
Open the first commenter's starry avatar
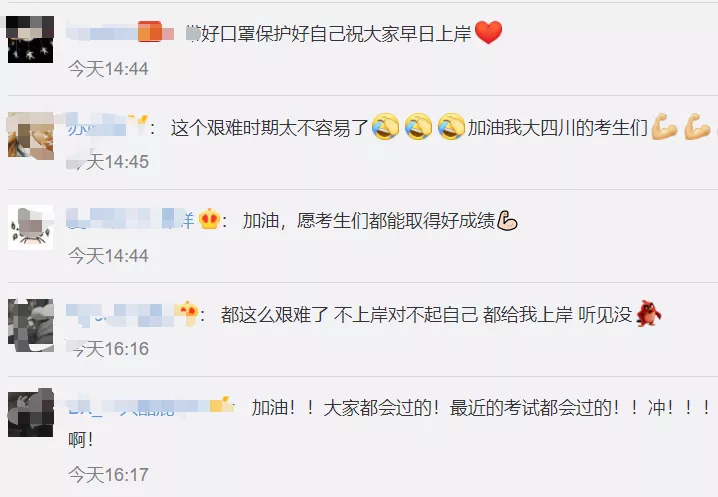(x=31, y=39)
